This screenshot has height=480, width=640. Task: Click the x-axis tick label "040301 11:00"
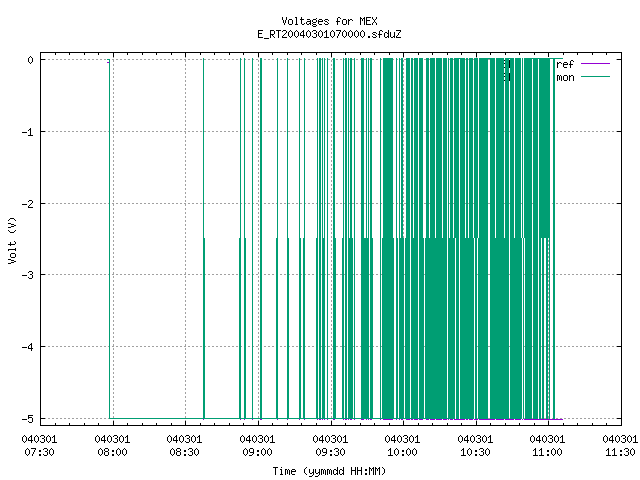pos(547,445)
